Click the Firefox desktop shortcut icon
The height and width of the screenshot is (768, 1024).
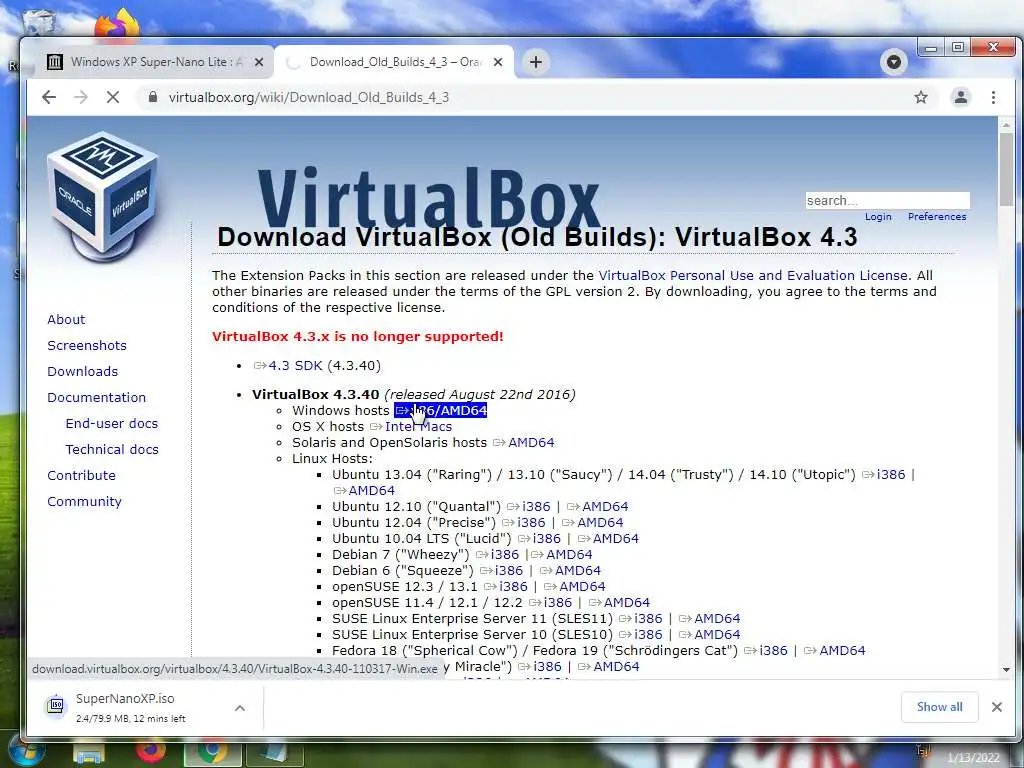coord(117,25)
